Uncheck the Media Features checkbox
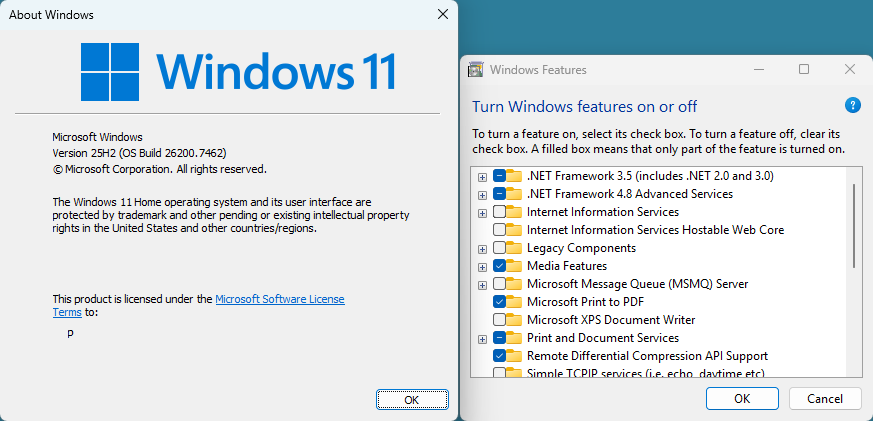Screen dimensions: 873x421 499,266
